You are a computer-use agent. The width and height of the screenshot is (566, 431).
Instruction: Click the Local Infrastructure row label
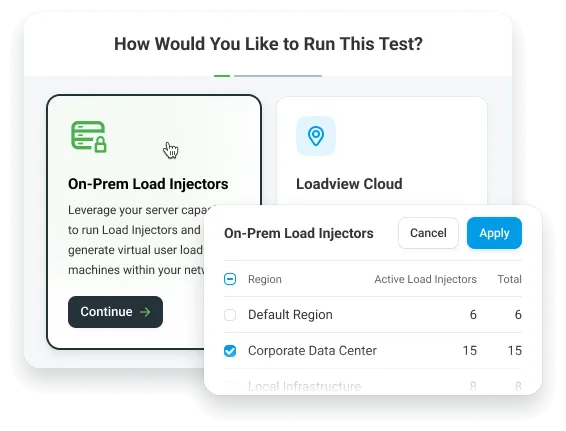tap(304, 386)
